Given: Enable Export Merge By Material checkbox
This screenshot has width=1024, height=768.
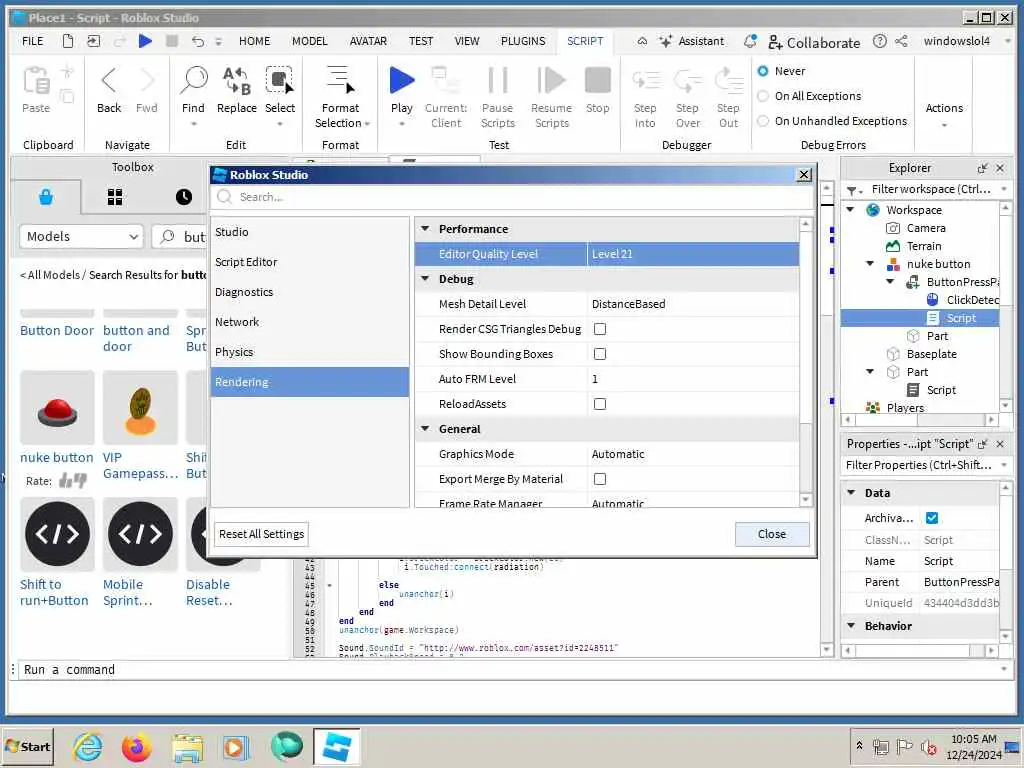Looking at the screenshot, I should coord(600,479).
